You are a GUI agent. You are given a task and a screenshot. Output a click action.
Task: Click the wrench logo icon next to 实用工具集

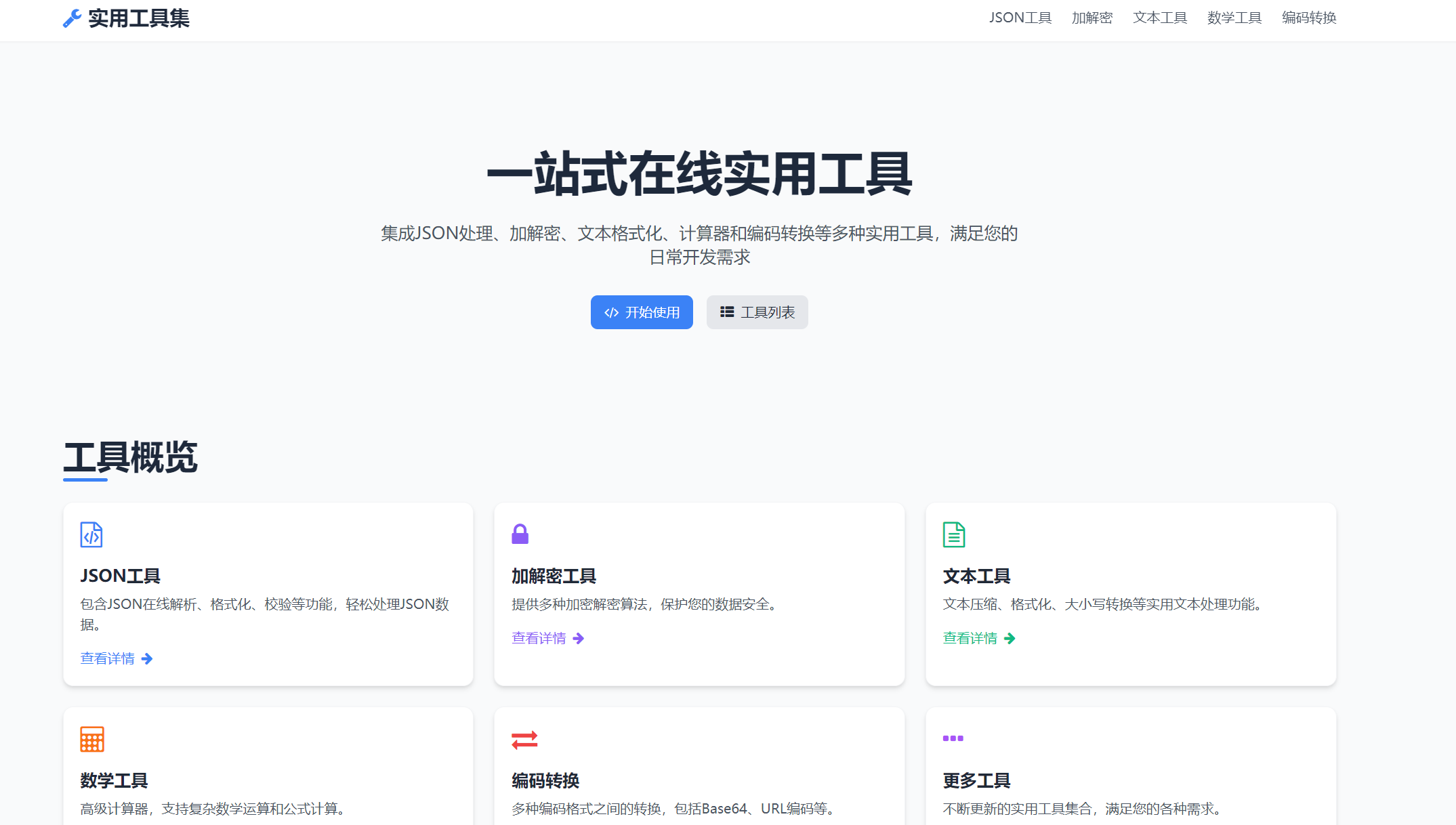pos(72,19)
